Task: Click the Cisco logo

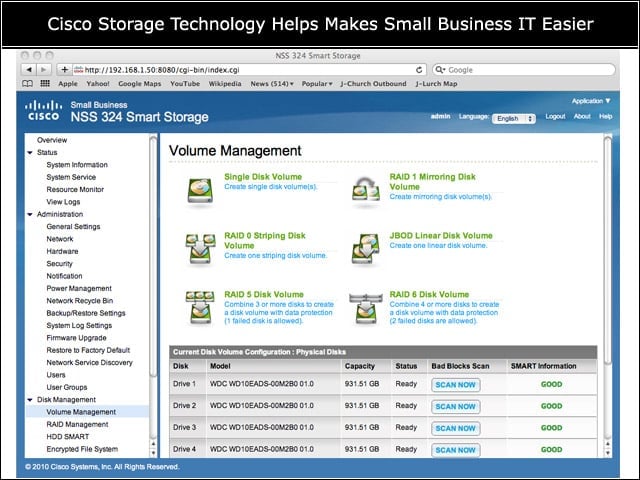Action: 43,111
